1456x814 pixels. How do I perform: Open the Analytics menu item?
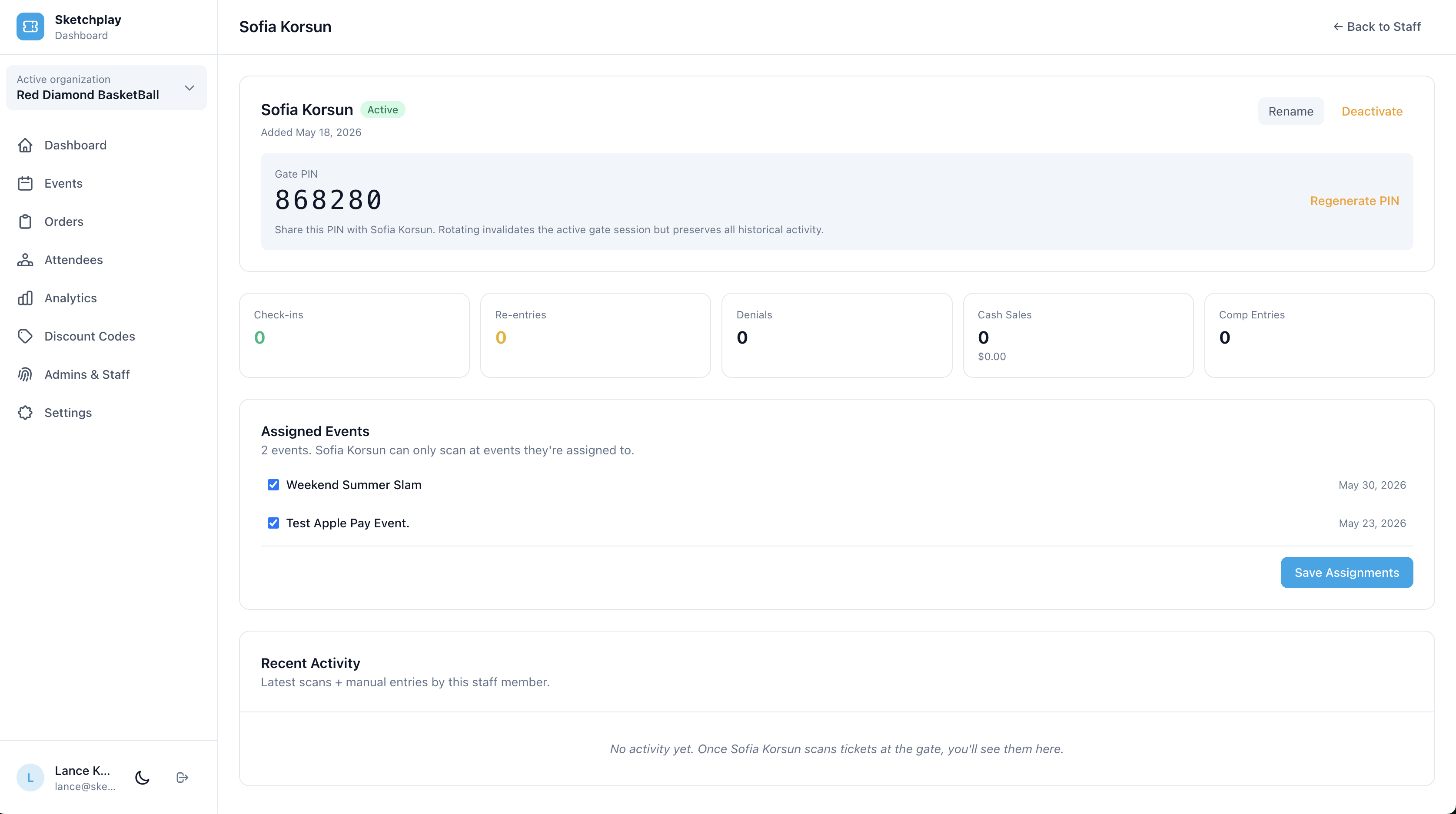click(106, 298)
